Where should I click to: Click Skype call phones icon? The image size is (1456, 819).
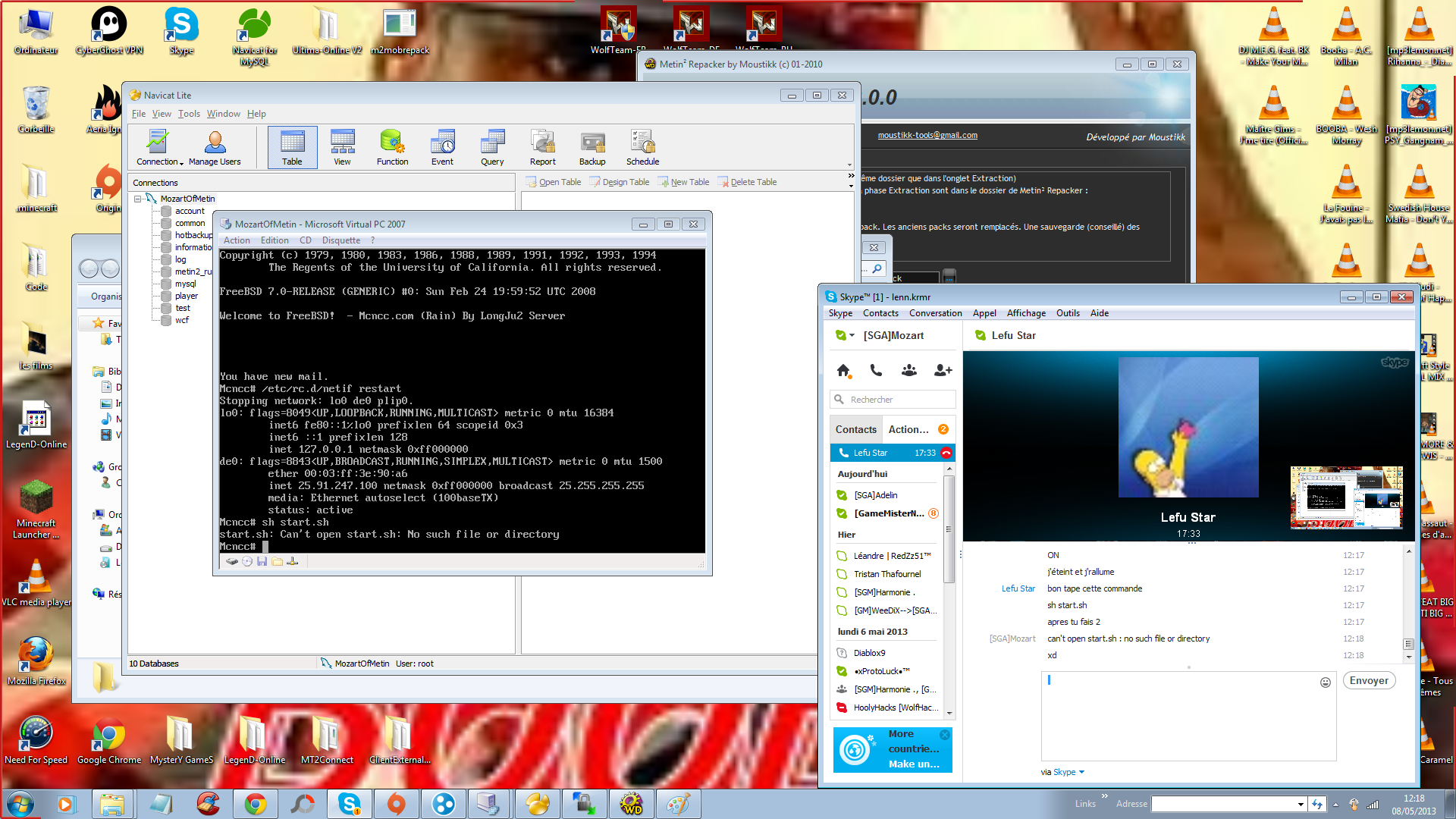[x=876, y=370]
